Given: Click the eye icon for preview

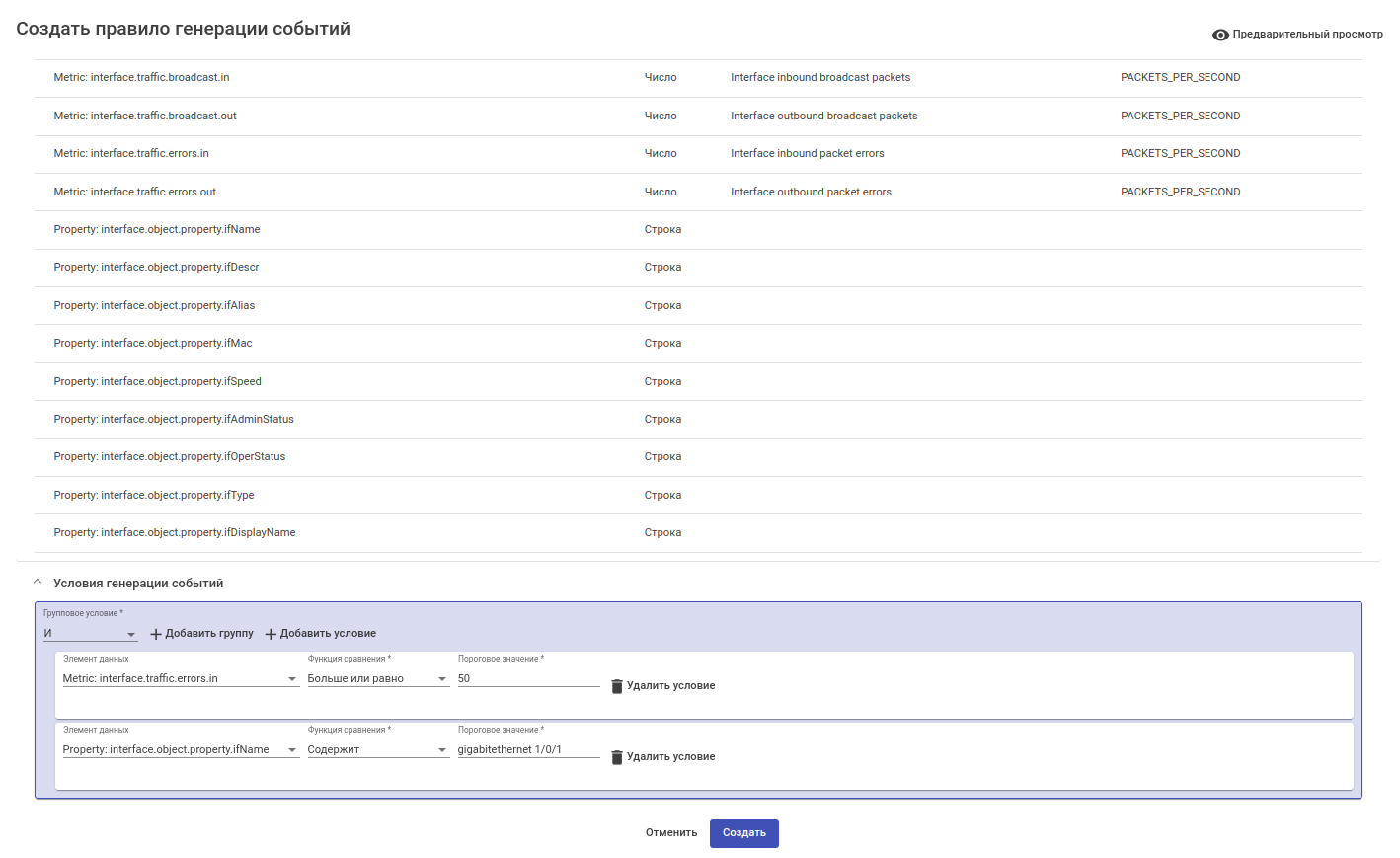Looking at the screenshot, I should click(1220, 35).
